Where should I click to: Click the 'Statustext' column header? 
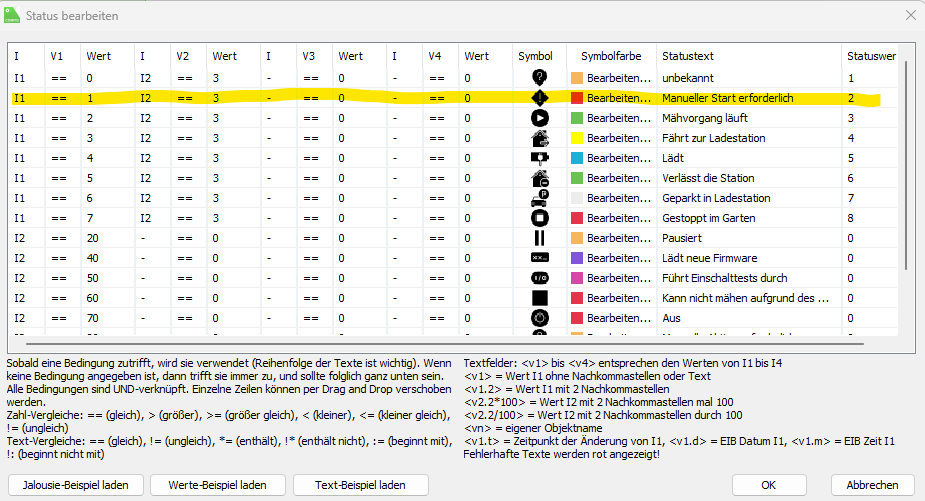tap(749, 56)
